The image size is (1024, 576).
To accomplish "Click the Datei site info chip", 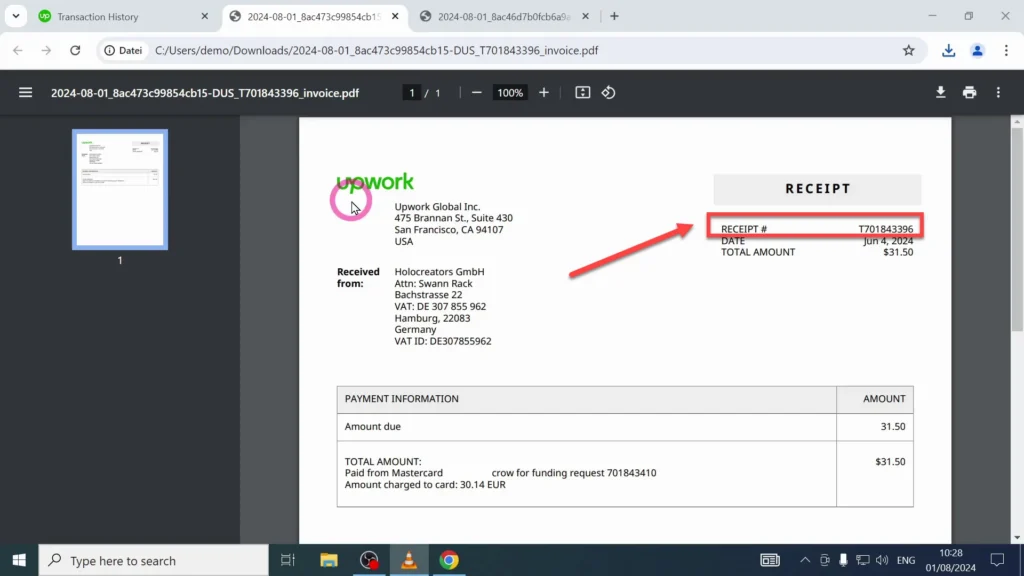I will pos(123,50).
